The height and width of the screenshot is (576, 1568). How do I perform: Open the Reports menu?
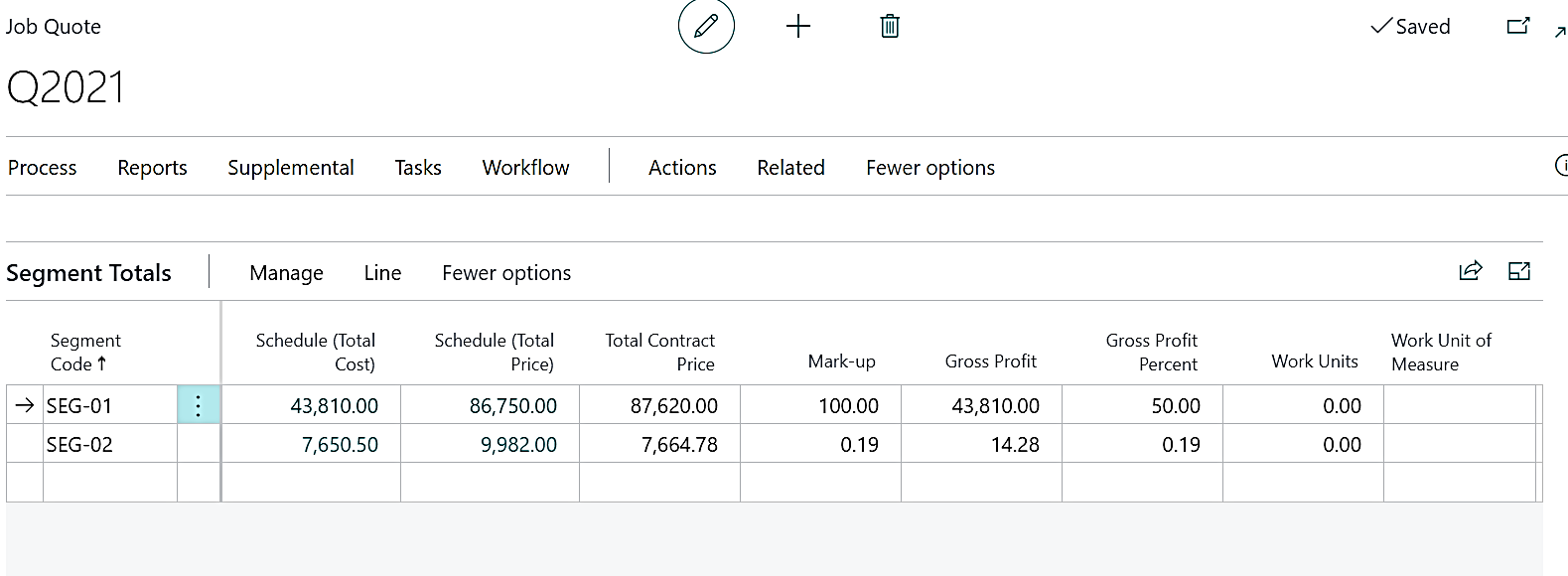pos(152,168)
